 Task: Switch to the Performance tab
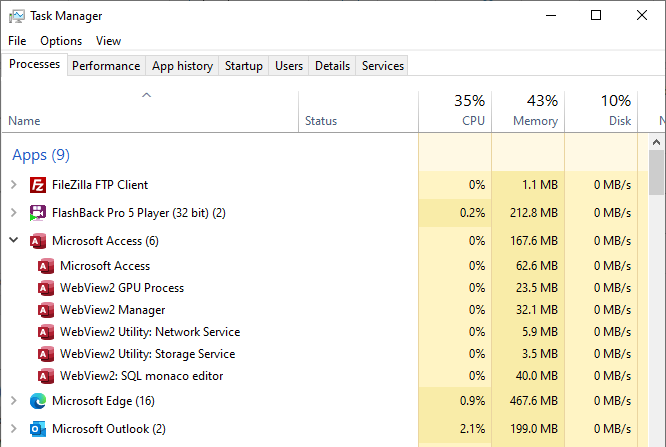106,66
